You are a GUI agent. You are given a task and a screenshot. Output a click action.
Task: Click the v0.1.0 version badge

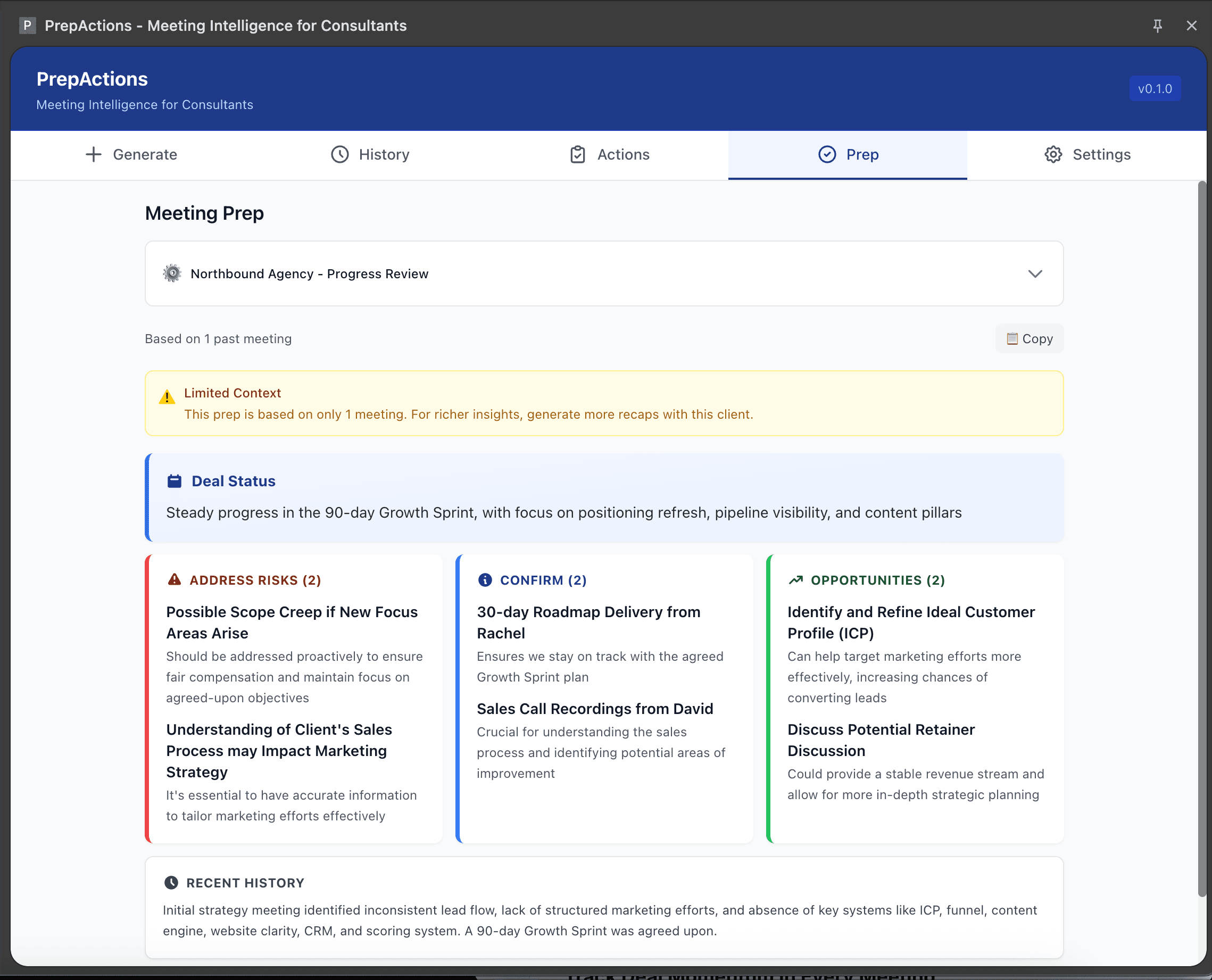point(1155,88)
